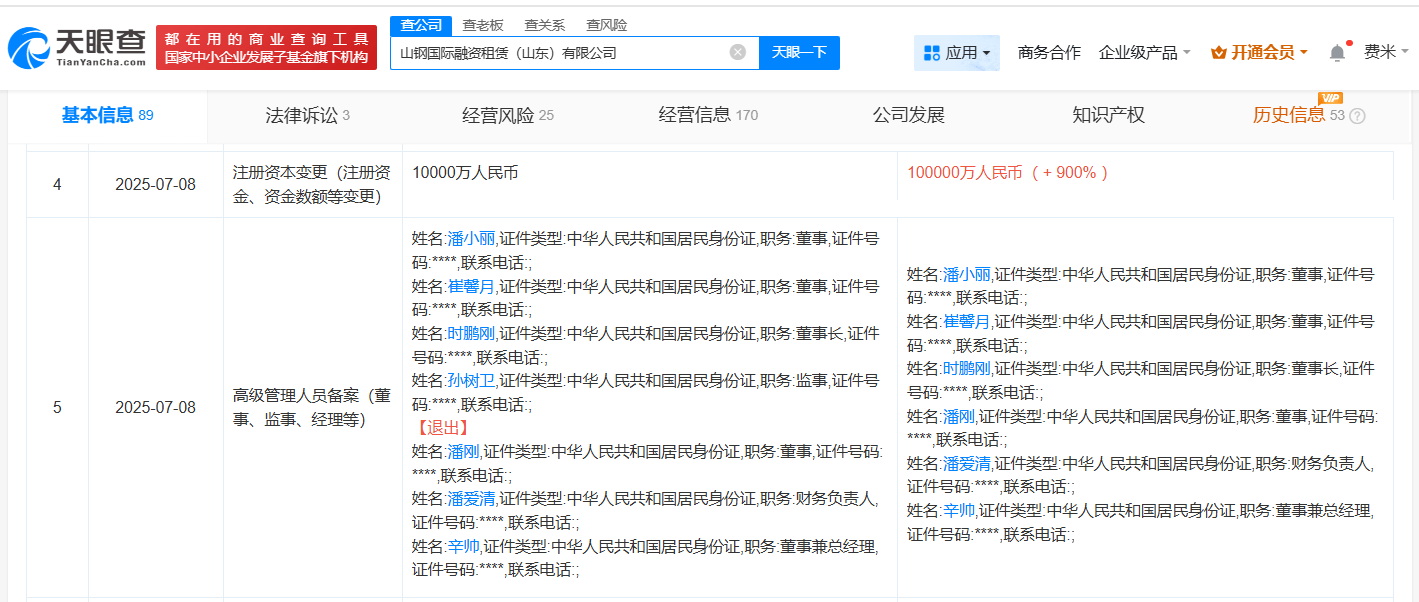Open the 企业级产品 dropdown menu
Viewport: 1419px width, 602px height.
coord(1144,52)
